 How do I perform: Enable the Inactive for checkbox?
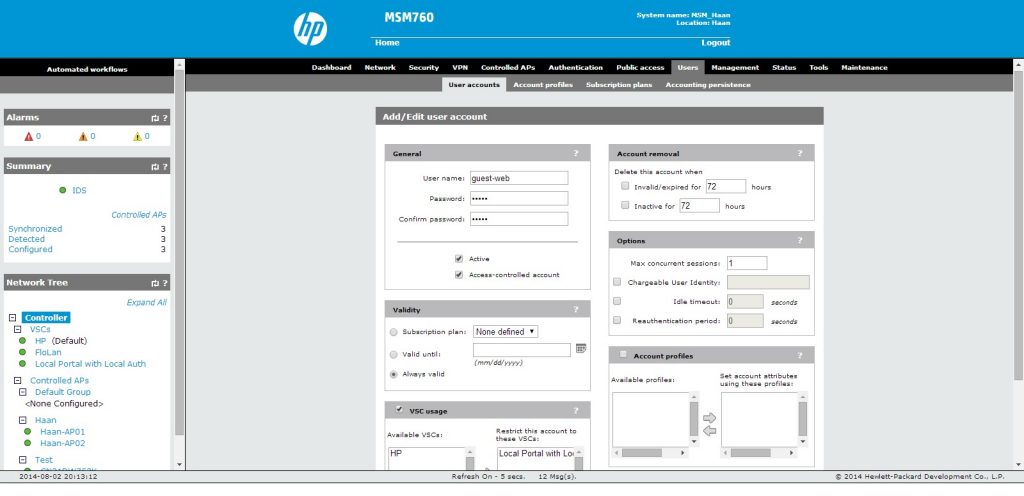coord(626,206)
